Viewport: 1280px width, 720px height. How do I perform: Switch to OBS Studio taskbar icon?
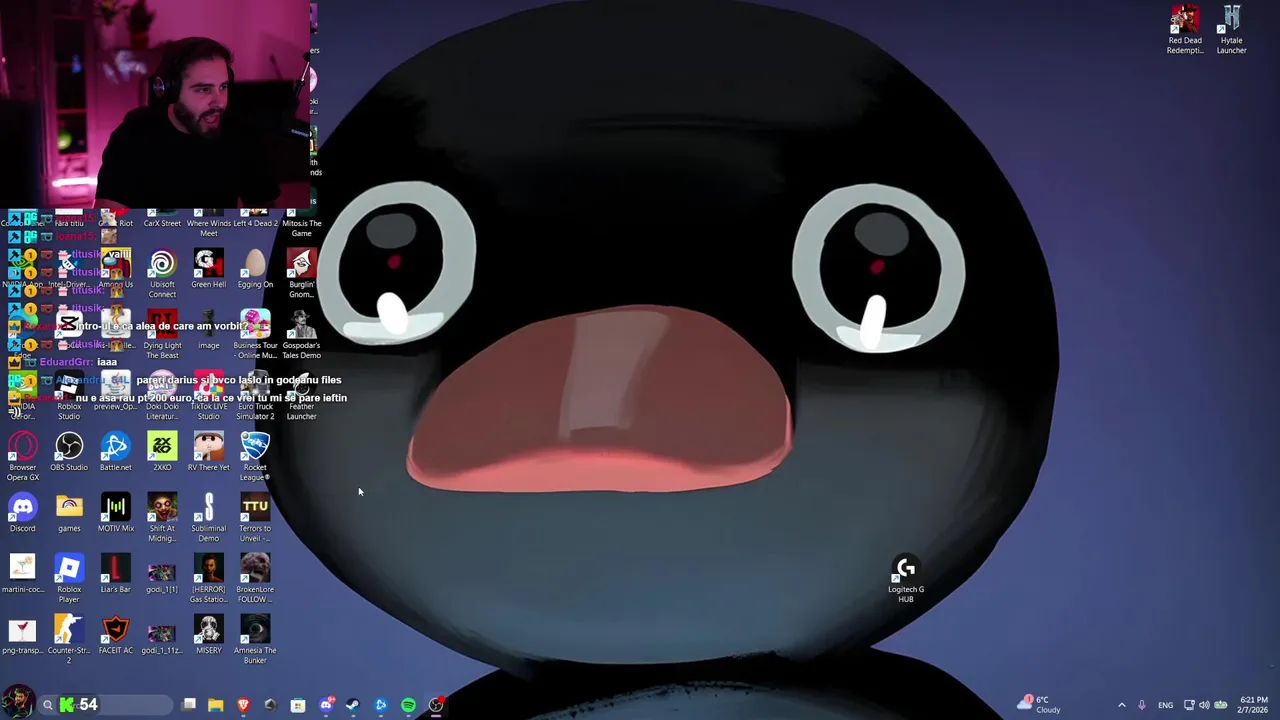point(436,705)
